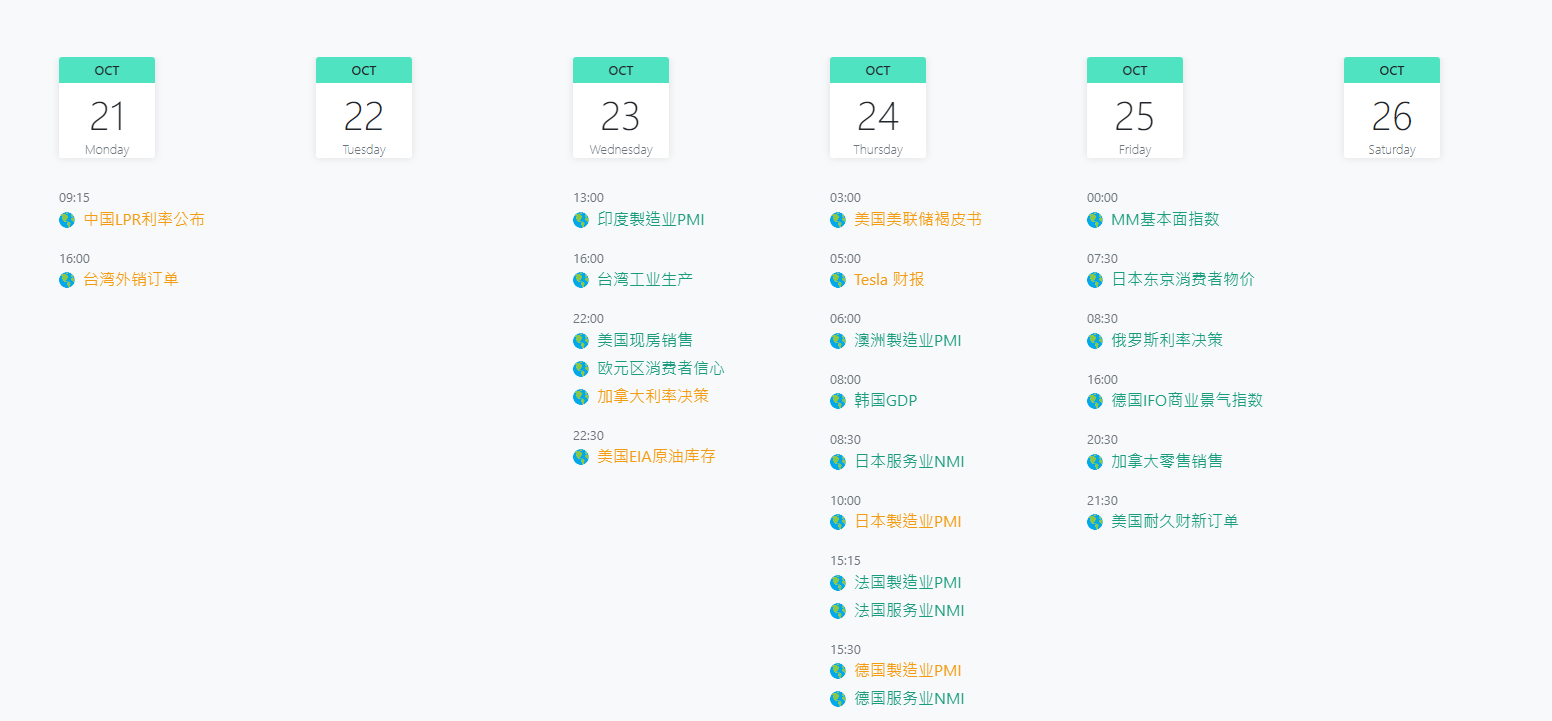The width and height of the screenshot is (1552, 721).
Task: Click globe icon beside 加拿大零售销售
Action: click(x=1095, y=462)
